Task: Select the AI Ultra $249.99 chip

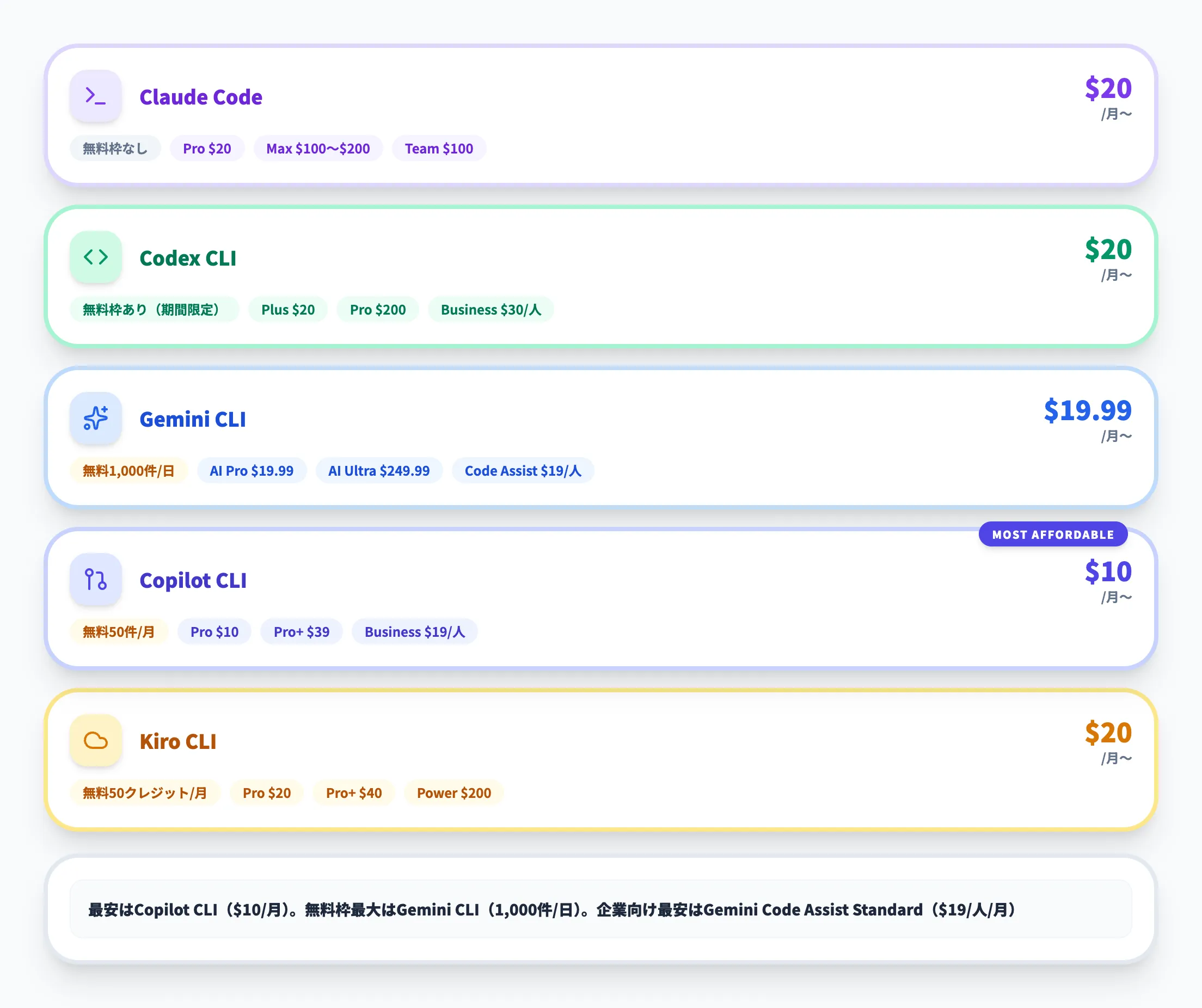Action: (x=378, y=471)
